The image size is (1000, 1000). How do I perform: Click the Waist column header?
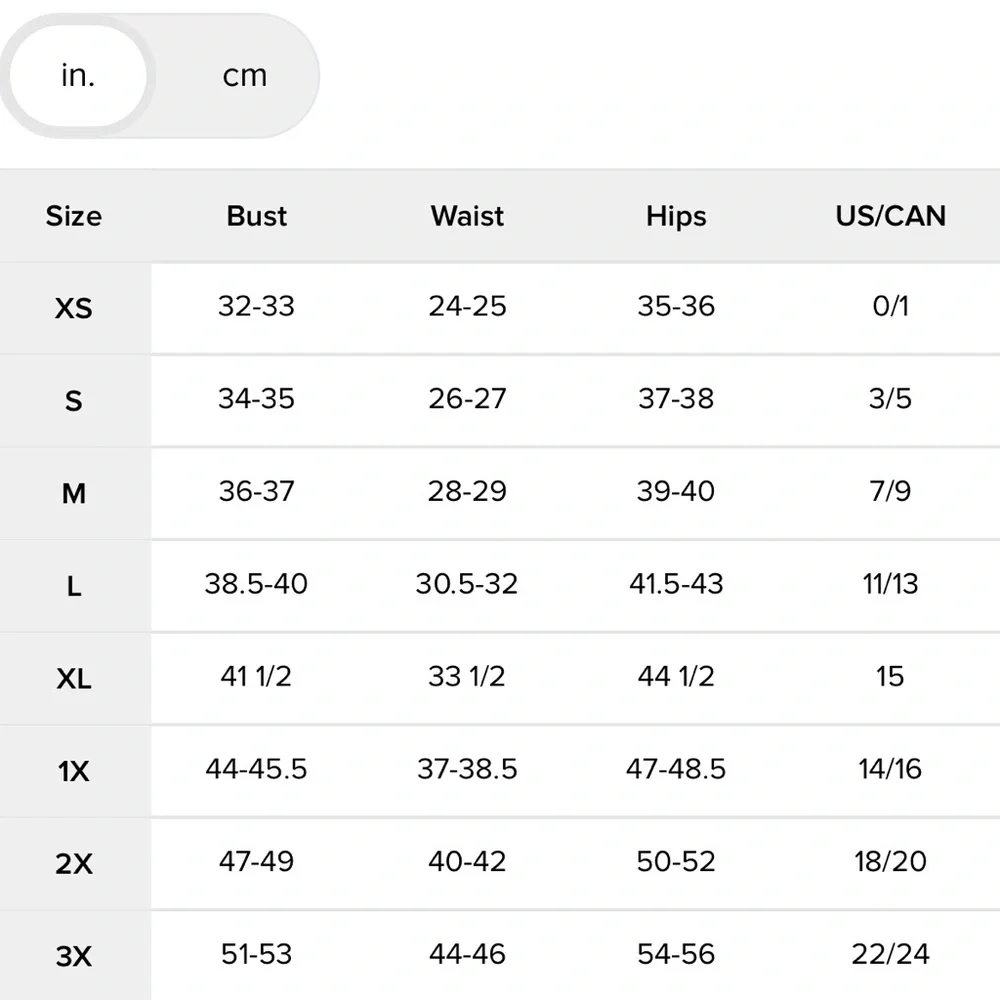pyautogui.click(x=467, y=216)
